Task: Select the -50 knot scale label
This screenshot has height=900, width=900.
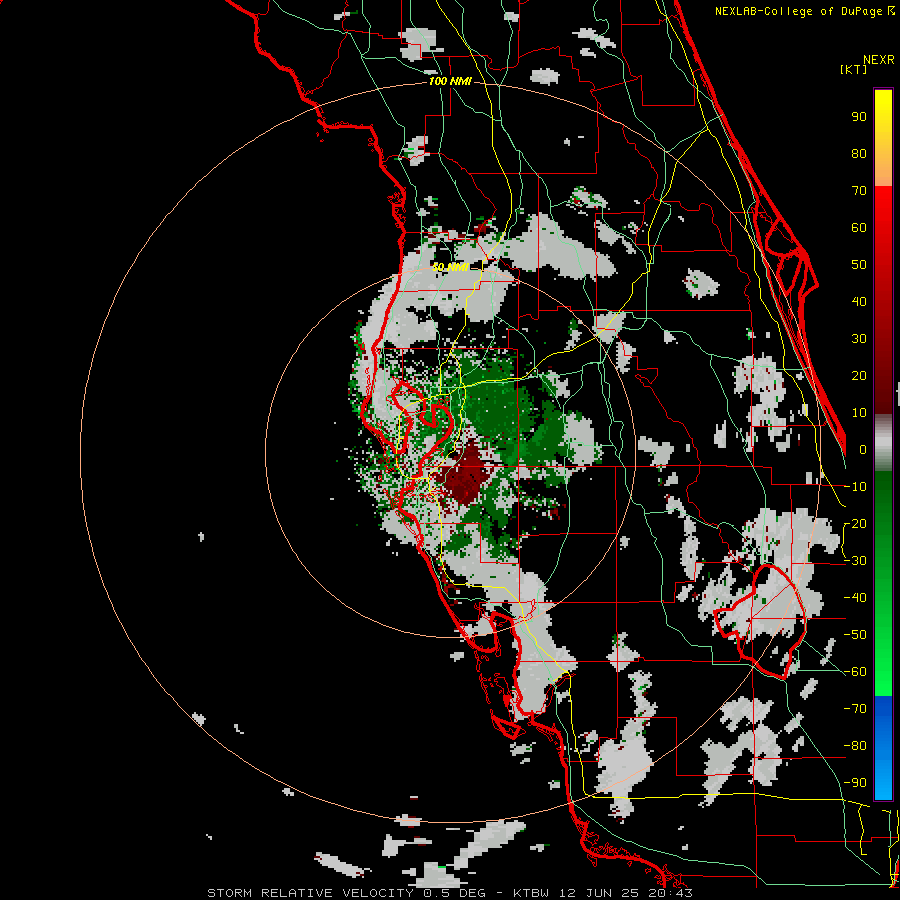Action: coord(855,635)
